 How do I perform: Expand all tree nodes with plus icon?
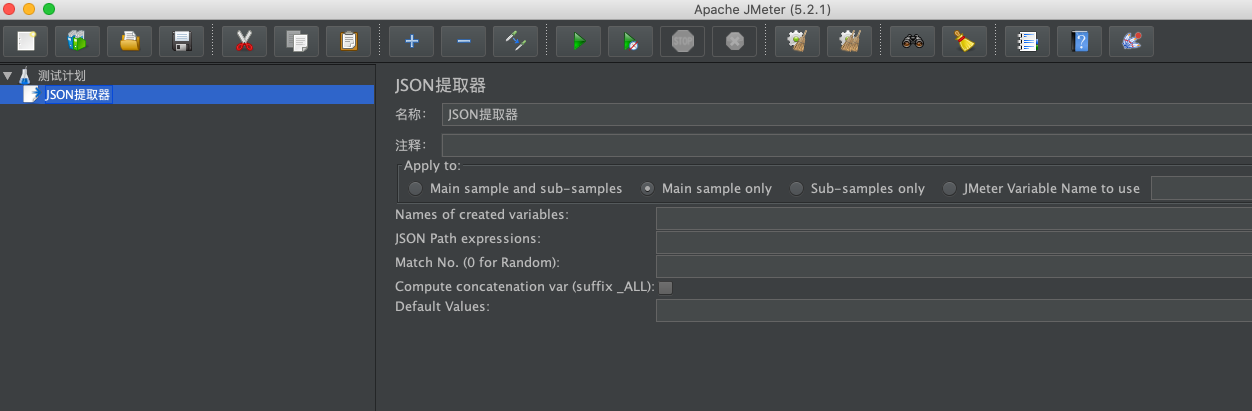pyautogui.click(x=411, y=41)
